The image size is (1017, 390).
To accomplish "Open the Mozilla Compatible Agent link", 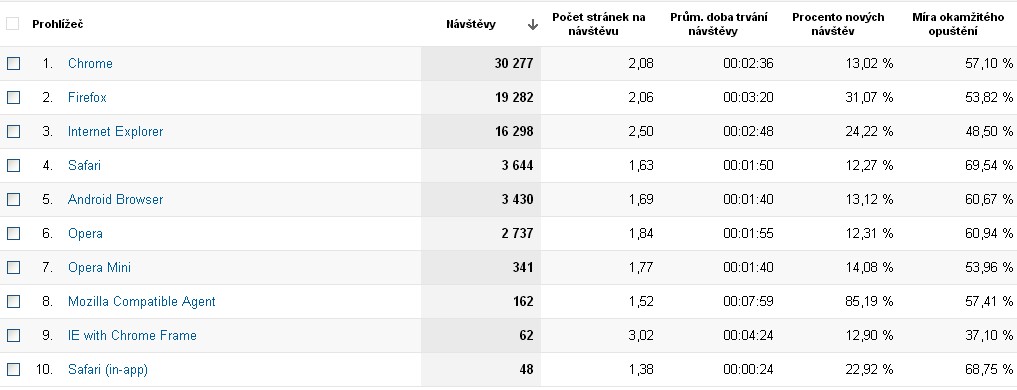I will (141, 302).
